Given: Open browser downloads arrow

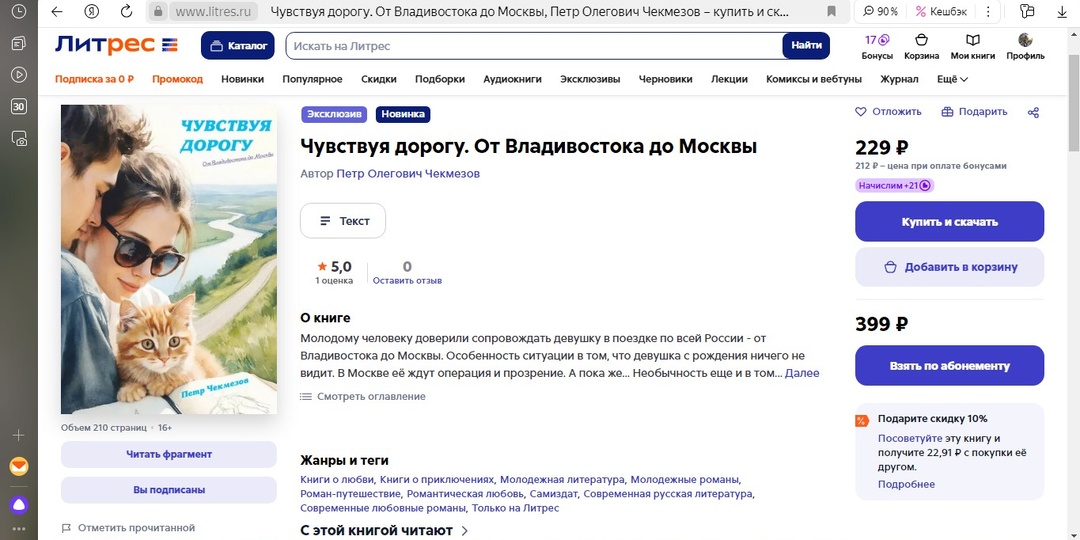Looking at the screenshot, I should click(1061, 11).
